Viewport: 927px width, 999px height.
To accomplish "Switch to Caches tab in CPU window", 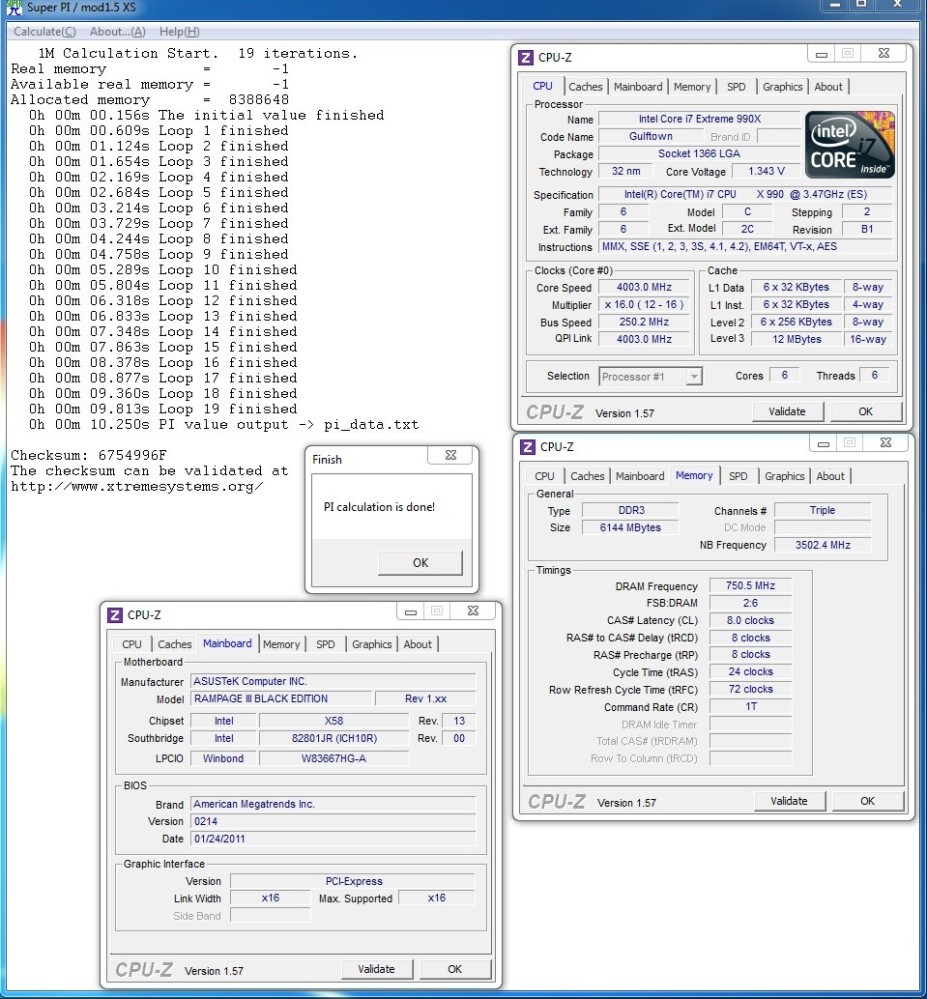I will pos(585,87).
